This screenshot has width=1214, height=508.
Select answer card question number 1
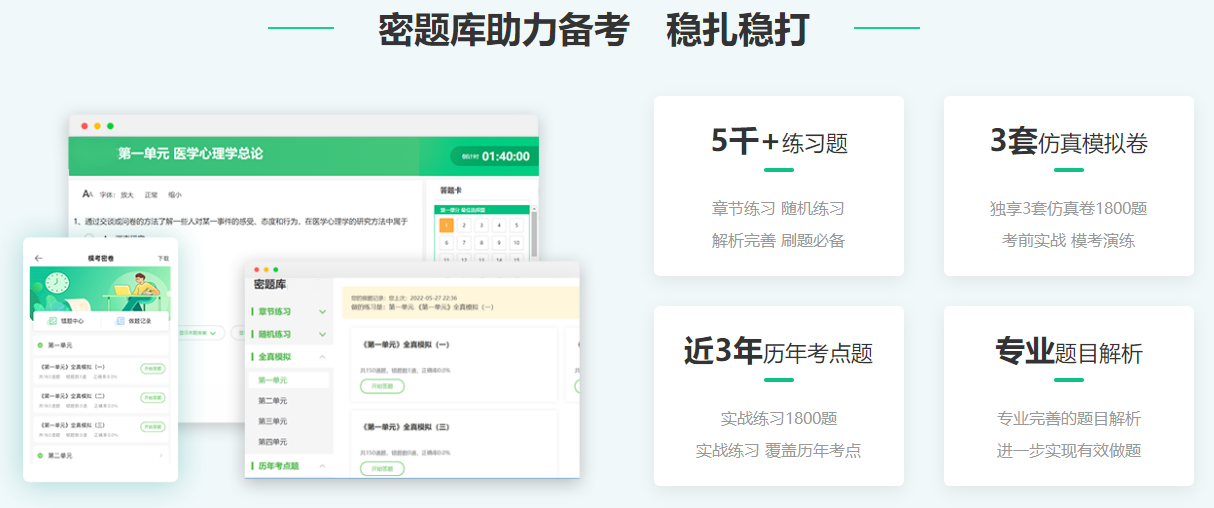coord(446,226)
